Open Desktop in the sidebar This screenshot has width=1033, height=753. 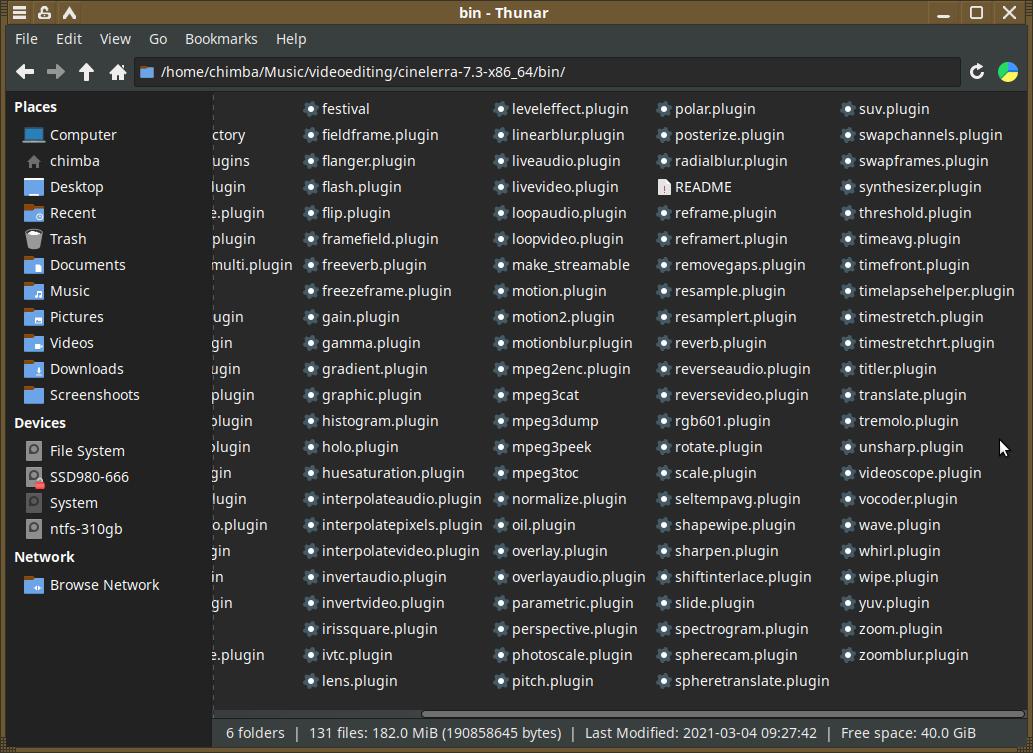[x=64, y=187]
